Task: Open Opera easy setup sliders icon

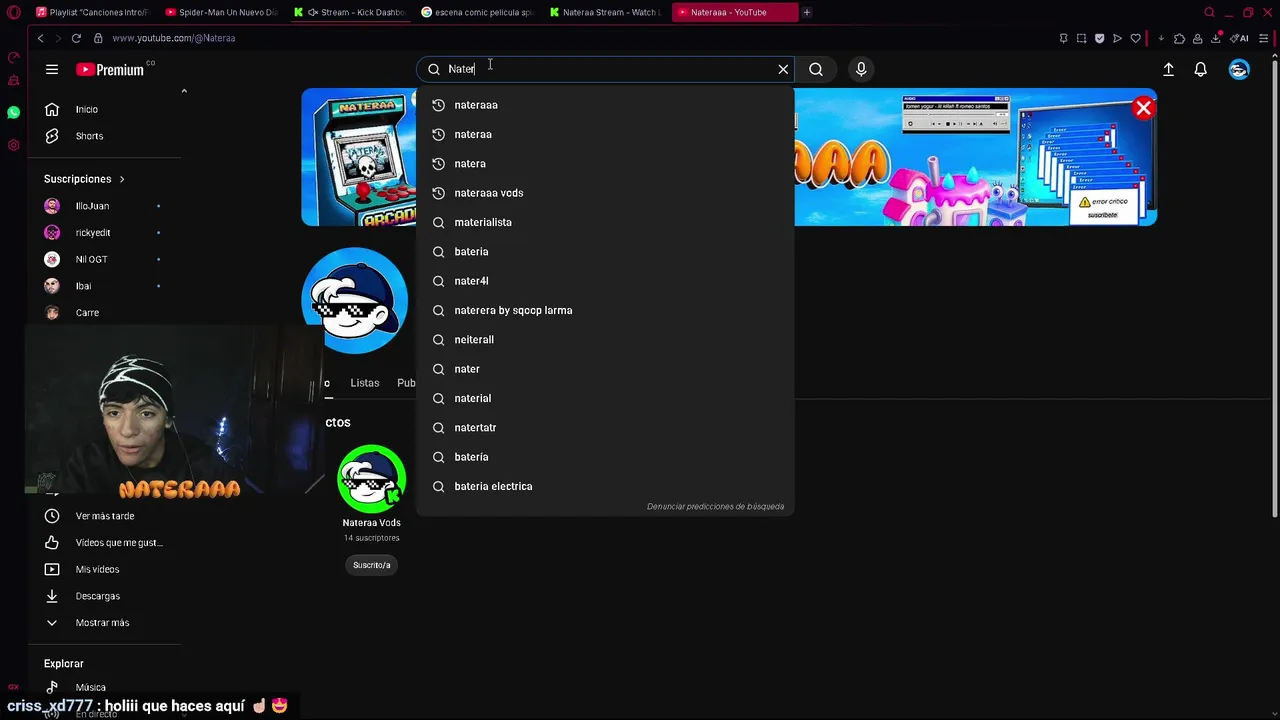Action: click(x=1264, y=38)
